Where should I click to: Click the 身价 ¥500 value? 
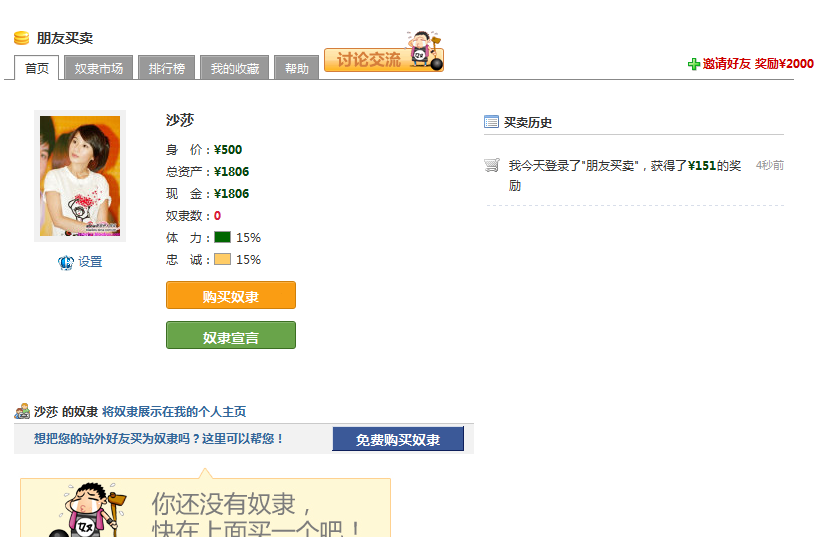(228, 149)
